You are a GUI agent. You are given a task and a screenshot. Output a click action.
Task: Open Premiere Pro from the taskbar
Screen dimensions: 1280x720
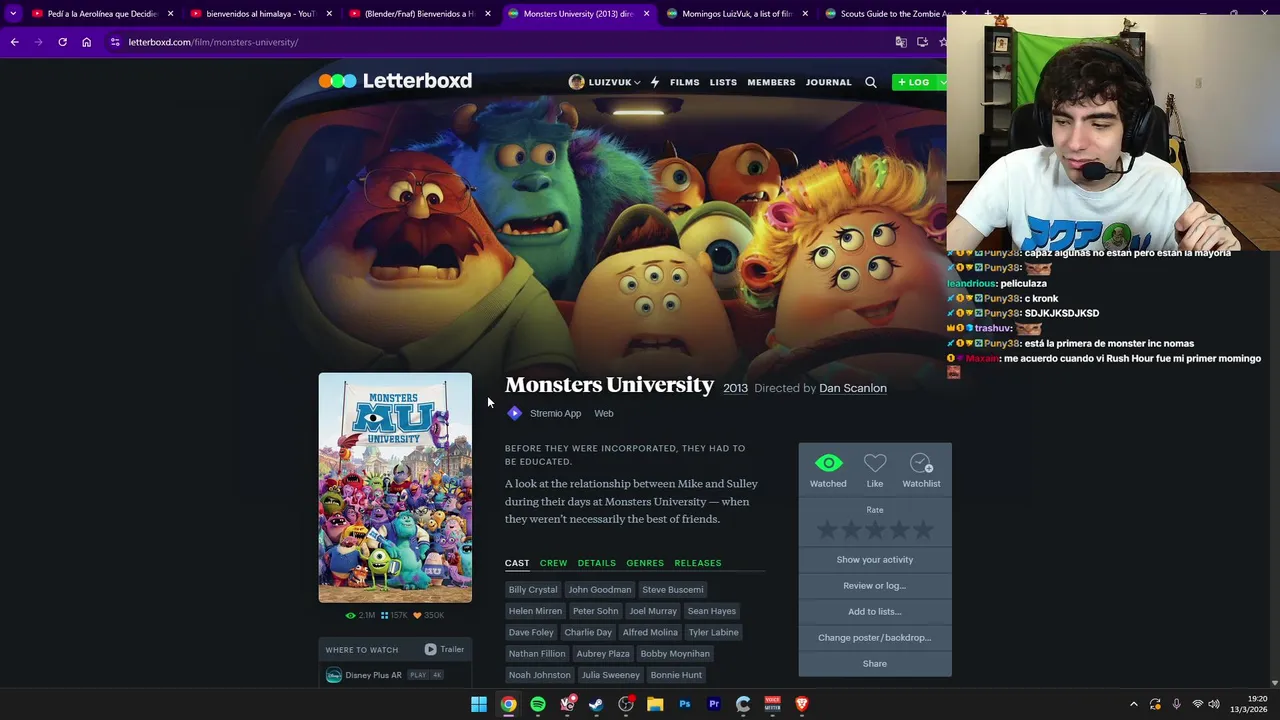[x=714, y=704]
